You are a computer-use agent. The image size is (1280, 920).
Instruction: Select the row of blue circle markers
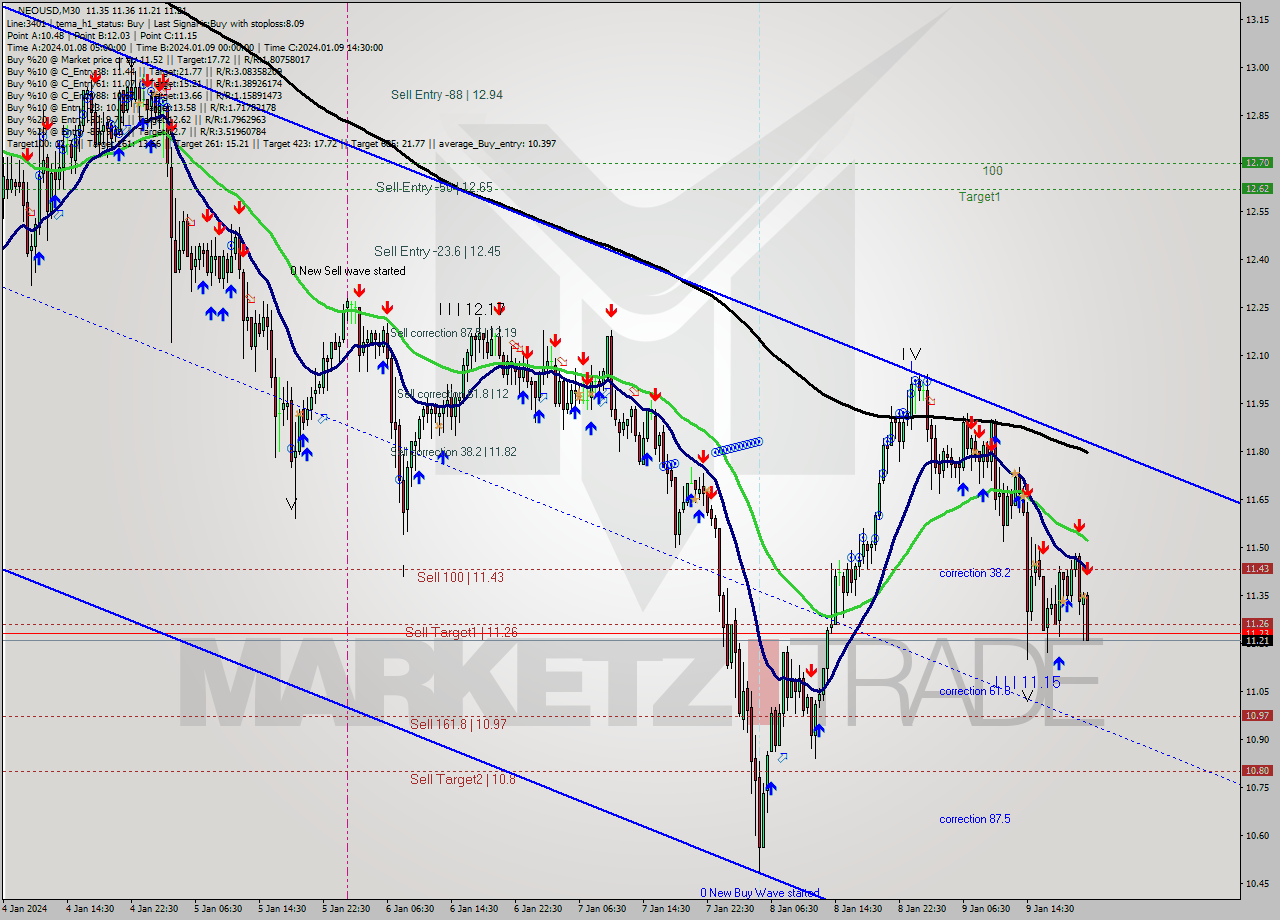[x=738, y=447]
